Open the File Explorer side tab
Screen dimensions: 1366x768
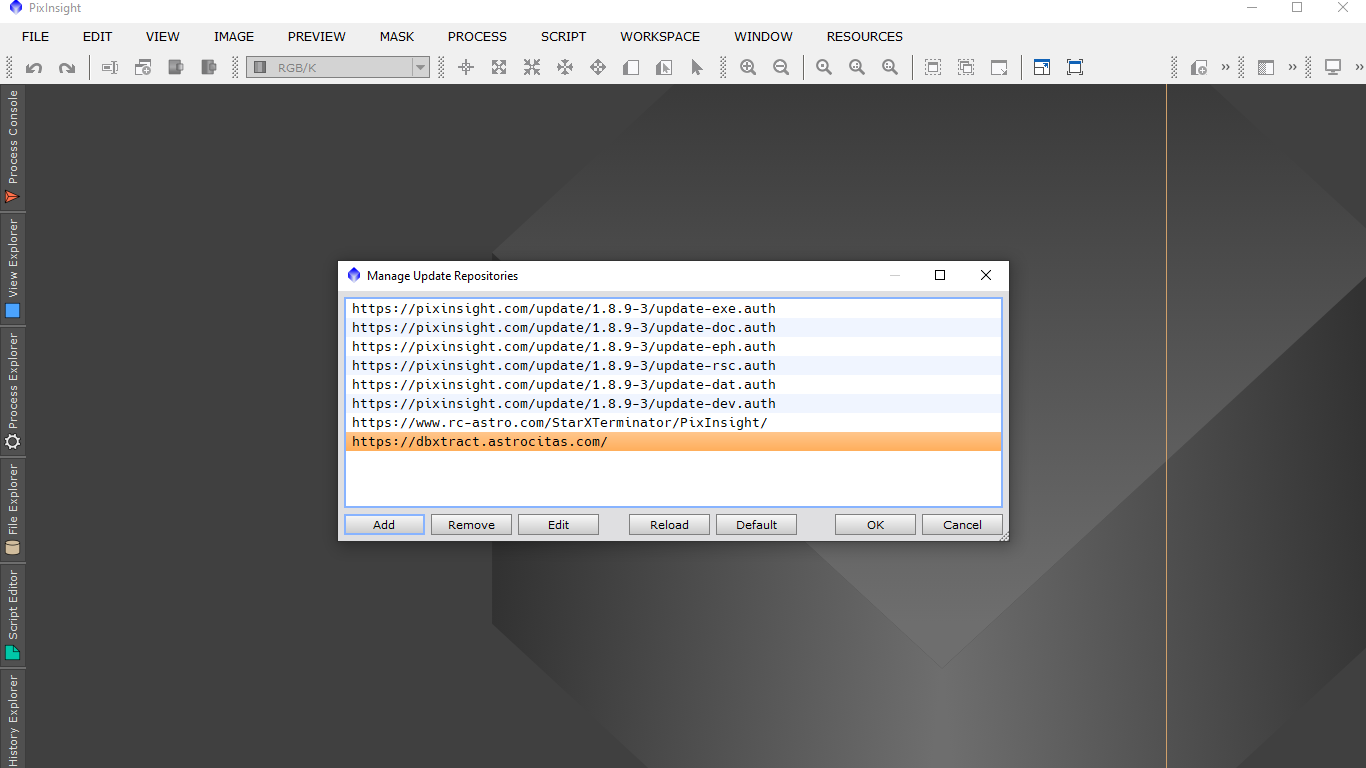(x=13, y=508)
